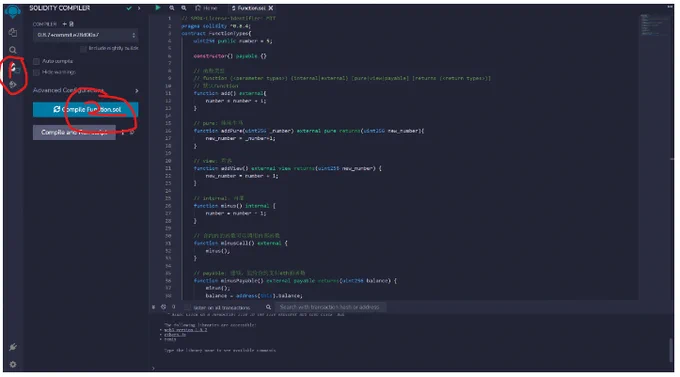
Task: Toggle the Include nightly builds checkbox
Action: click(x=83, y=49)
